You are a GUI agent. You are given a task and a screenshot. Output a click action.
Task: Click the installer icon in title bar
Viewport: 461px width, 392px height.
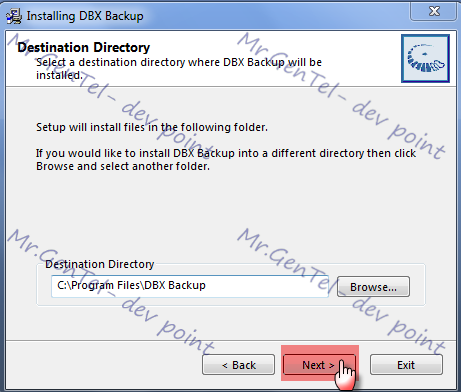click(14, 16)
